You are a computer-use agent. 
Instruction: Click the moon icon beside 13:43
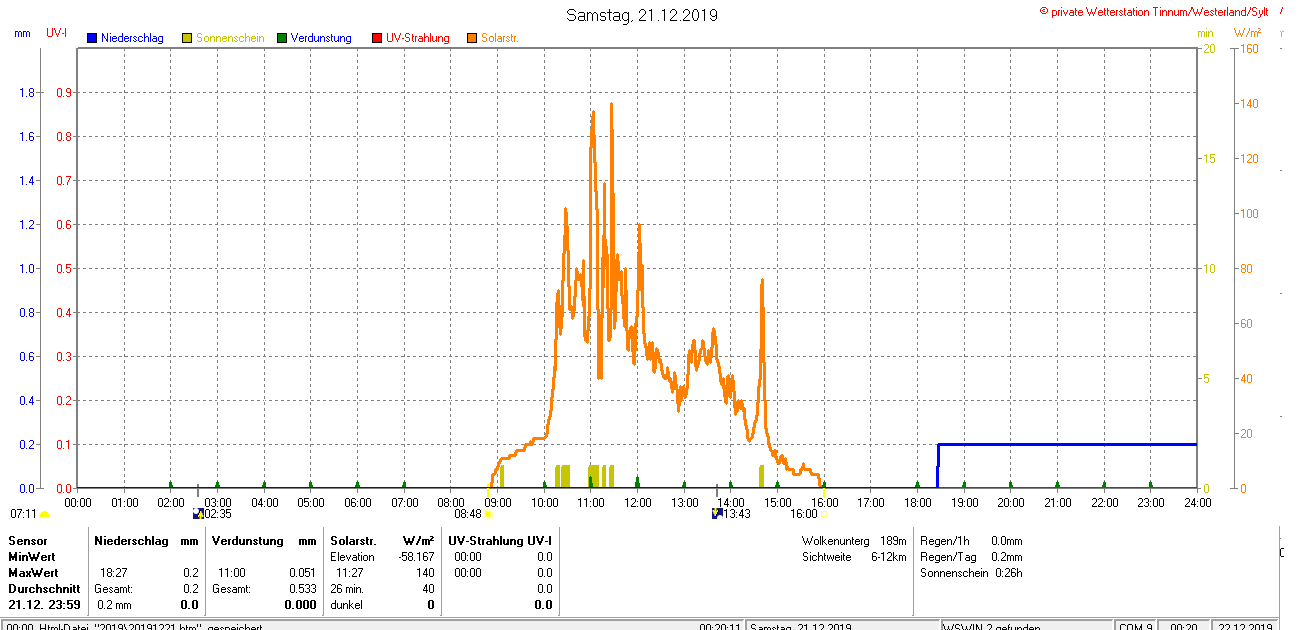[x=717, y=513]
